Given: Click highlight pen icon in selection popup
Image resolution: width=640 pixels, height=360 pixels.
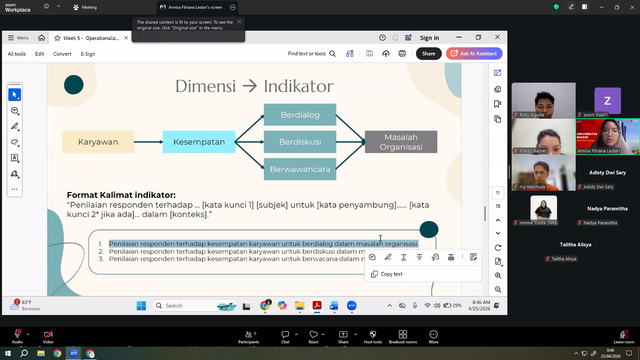Looking at the screenshot, I should click(388, 257).
